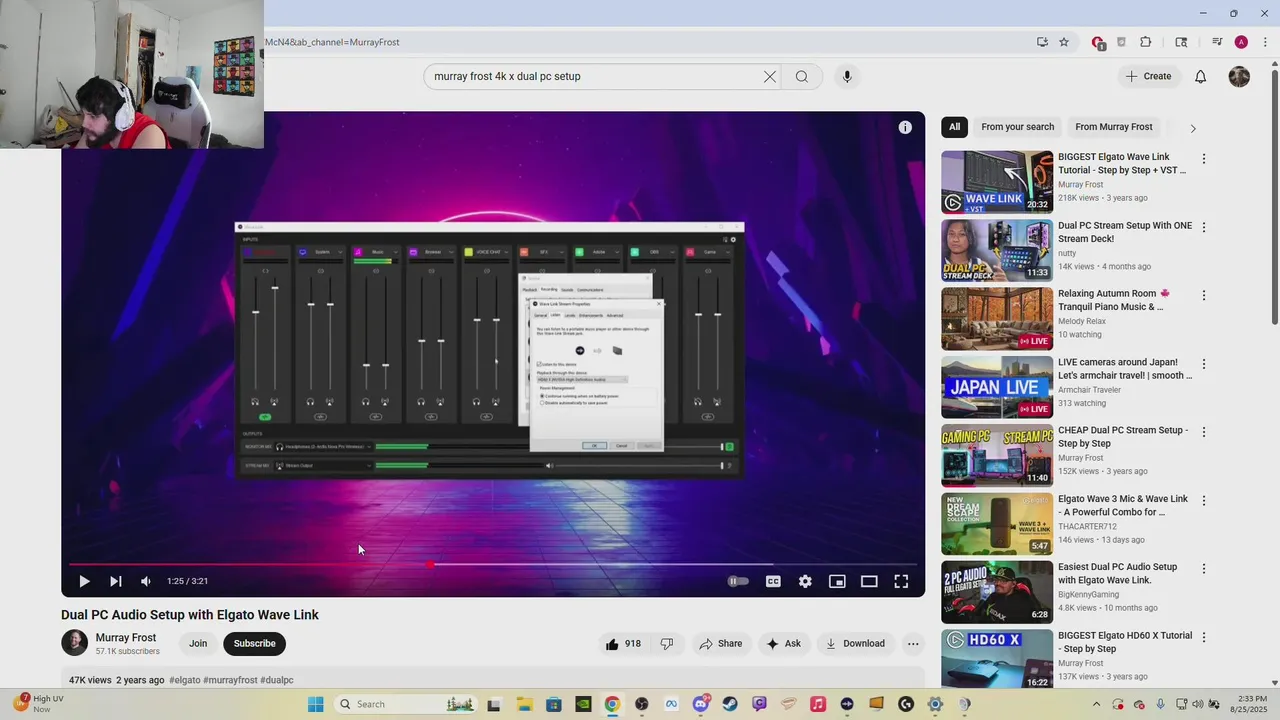Click the YouTube search magnifier button
1280x720 pixels.
802,76
